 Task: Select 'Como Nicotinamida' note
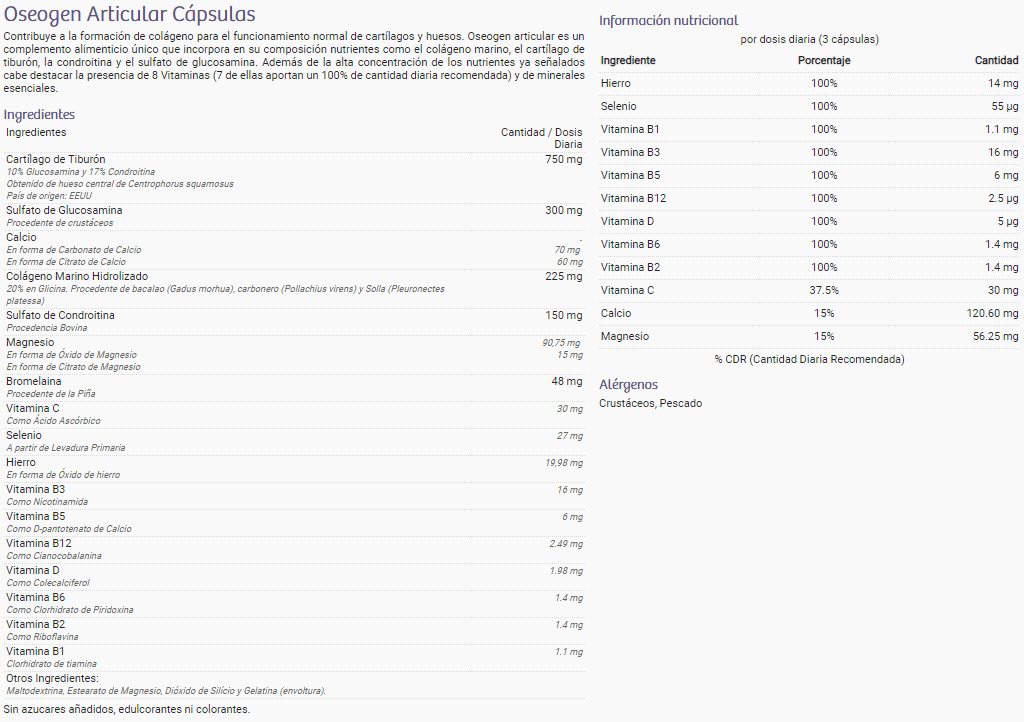[x=47, y=502]
